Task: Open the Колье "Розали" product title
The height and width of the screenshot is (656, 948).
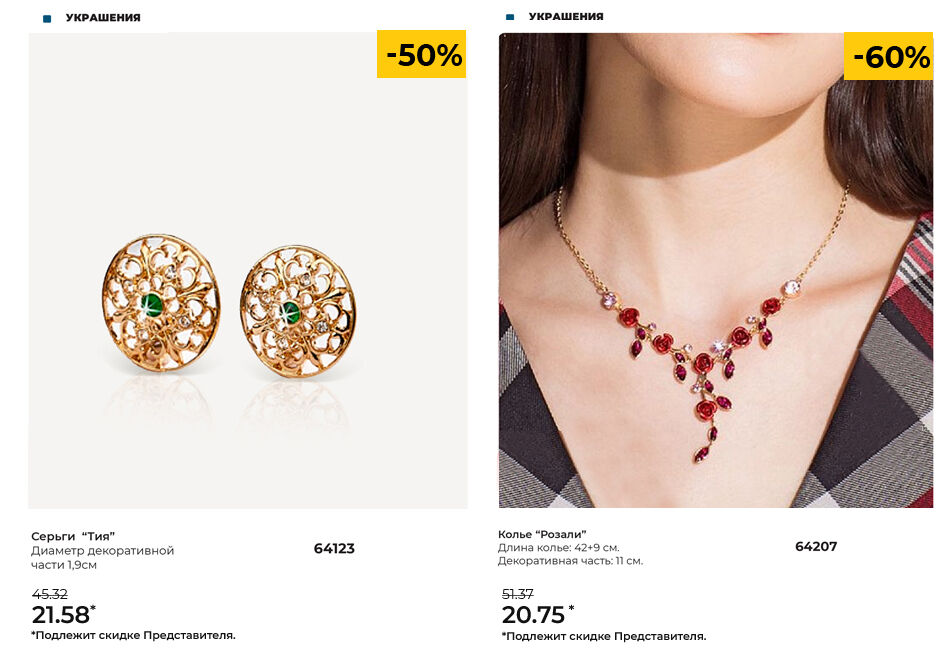Action: [542, 534]
